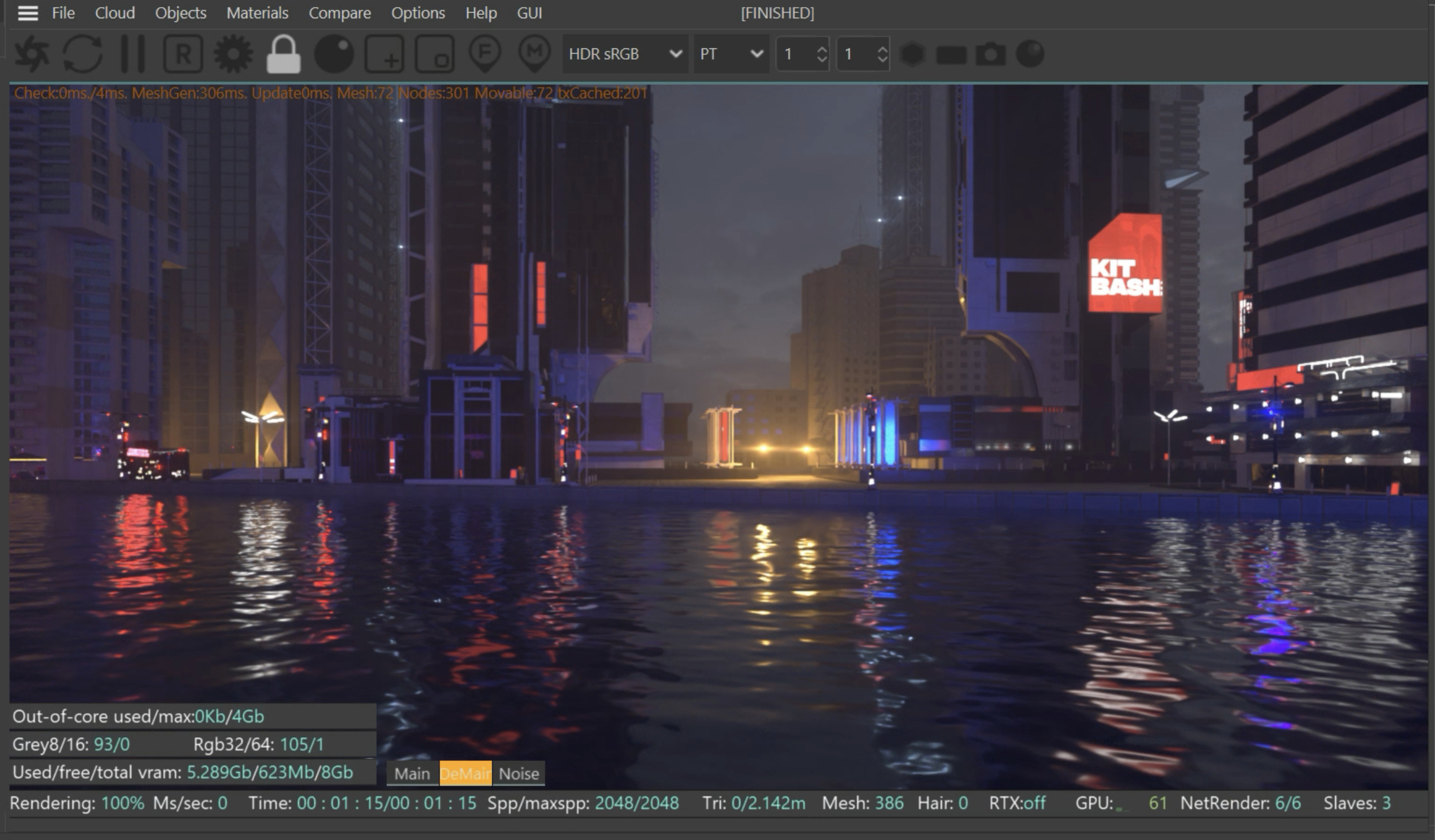The image size is (1435, 840).
Task: Send scene and restart new render
Action: (x=31, y=54)
